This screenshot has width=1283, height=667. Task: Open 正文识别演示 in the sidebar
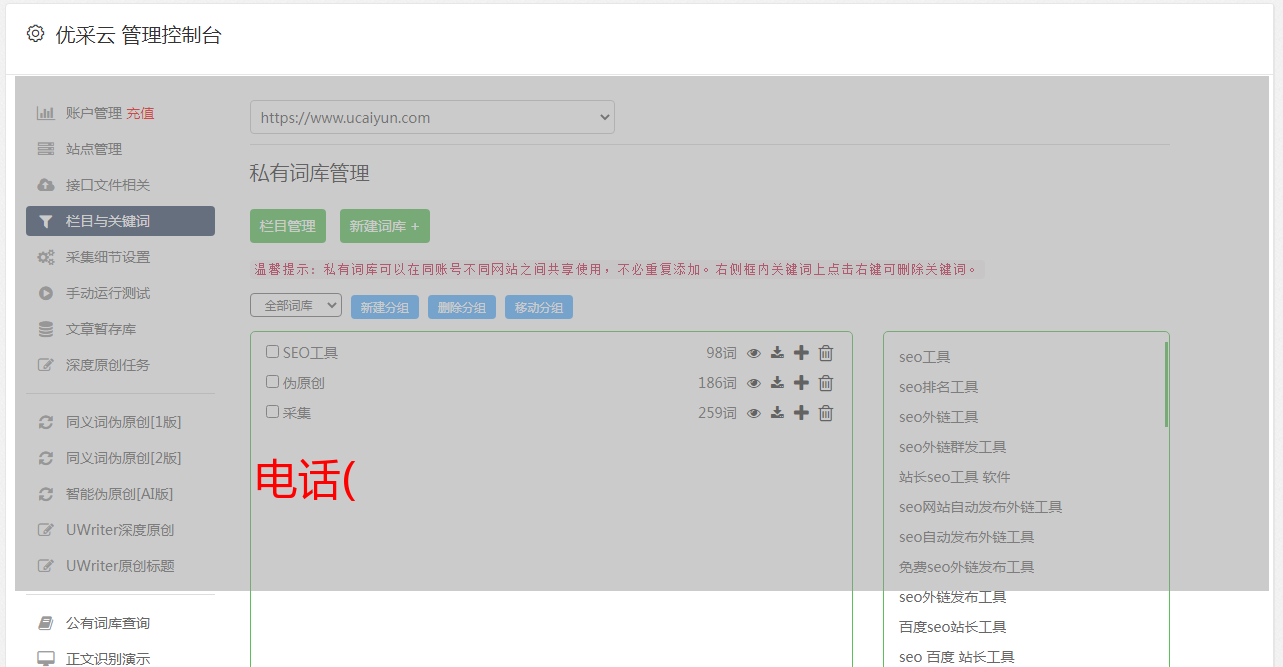point(108,659)
